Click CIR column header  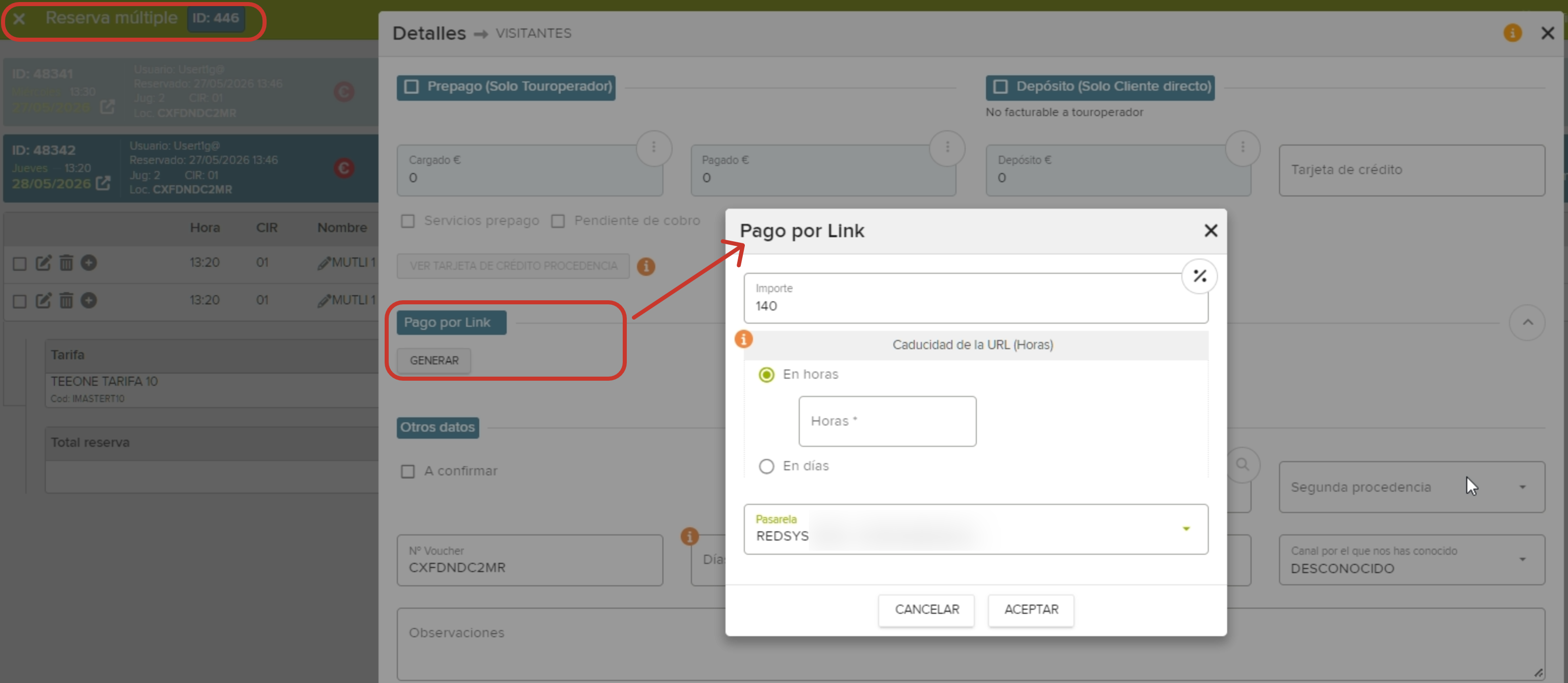coord(267,227)
